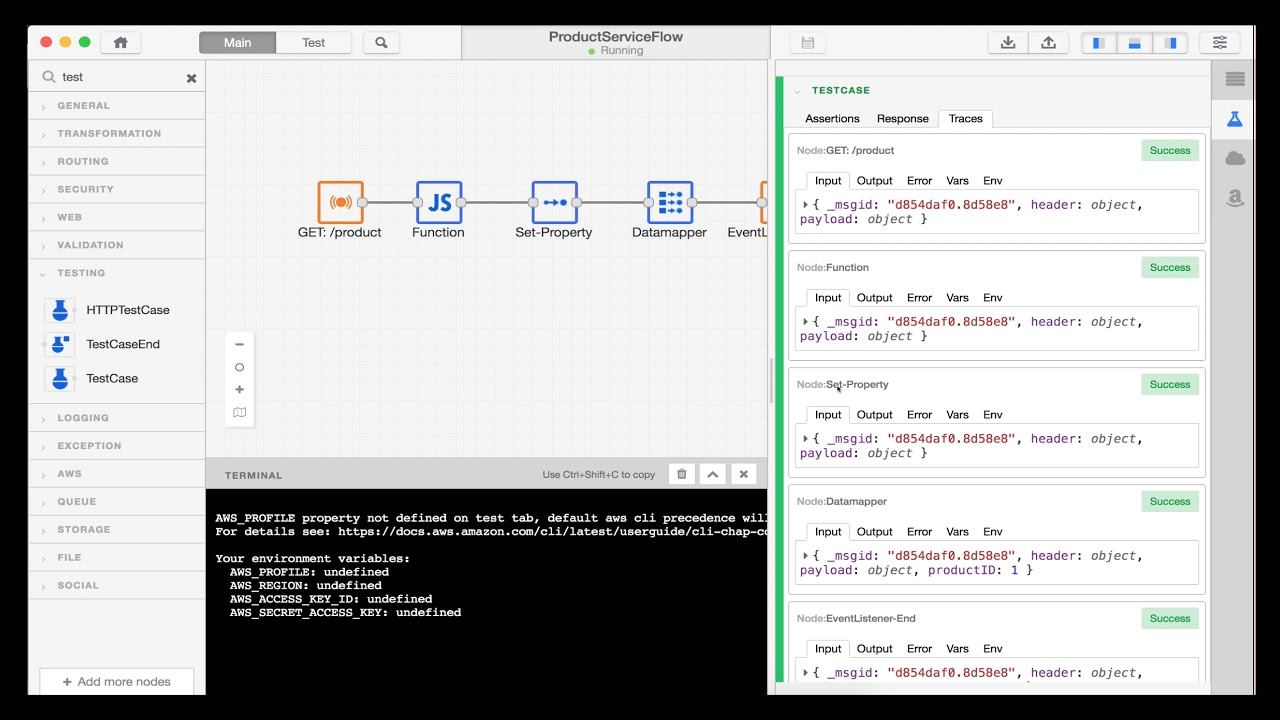Expand the ROUTING category
The width and height of the screenshot is (1280, 720).
click(x=116, y=162)
